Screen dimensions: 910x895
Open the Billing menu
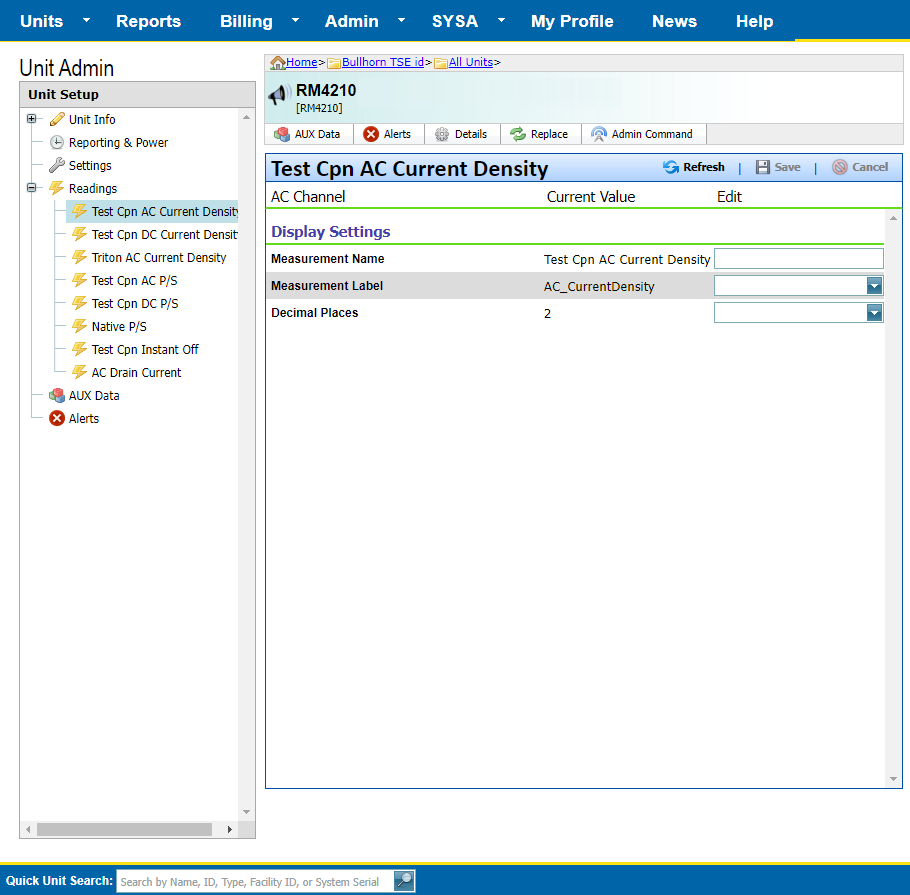[x=246, y=21]
